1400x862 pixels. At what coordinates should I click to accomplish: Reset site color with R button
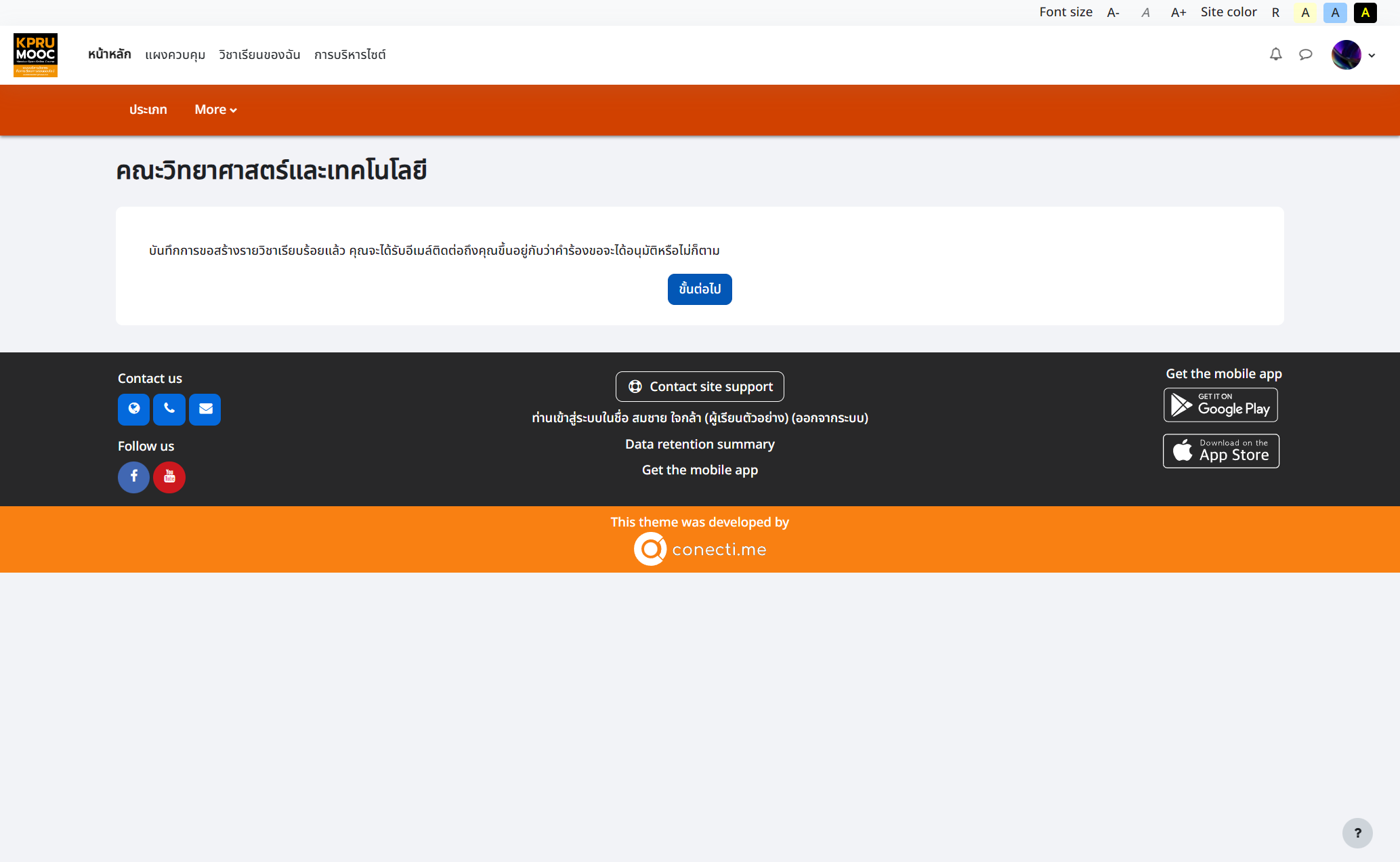point(1275,13)
